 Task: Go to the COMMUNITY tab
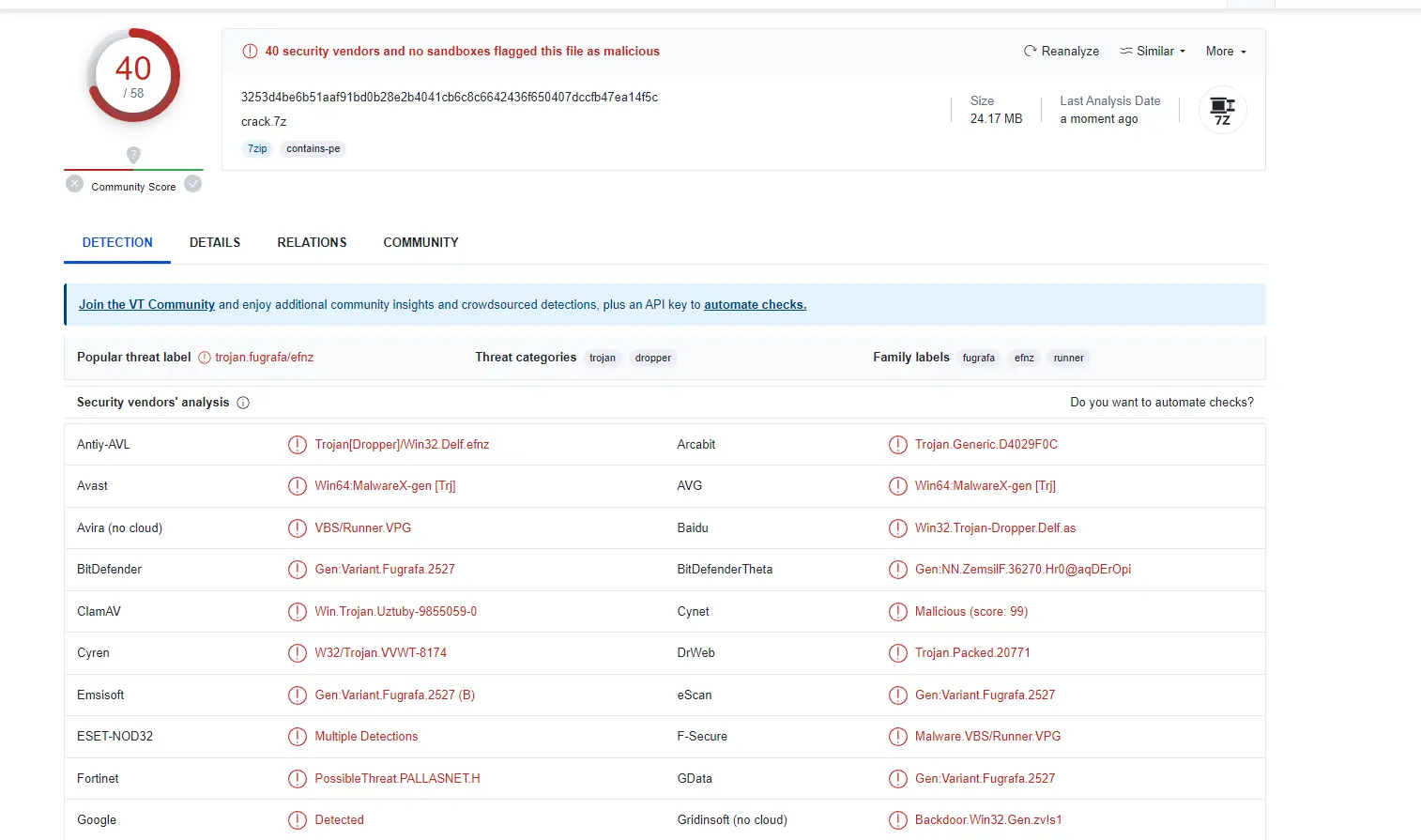click(420, 242)
